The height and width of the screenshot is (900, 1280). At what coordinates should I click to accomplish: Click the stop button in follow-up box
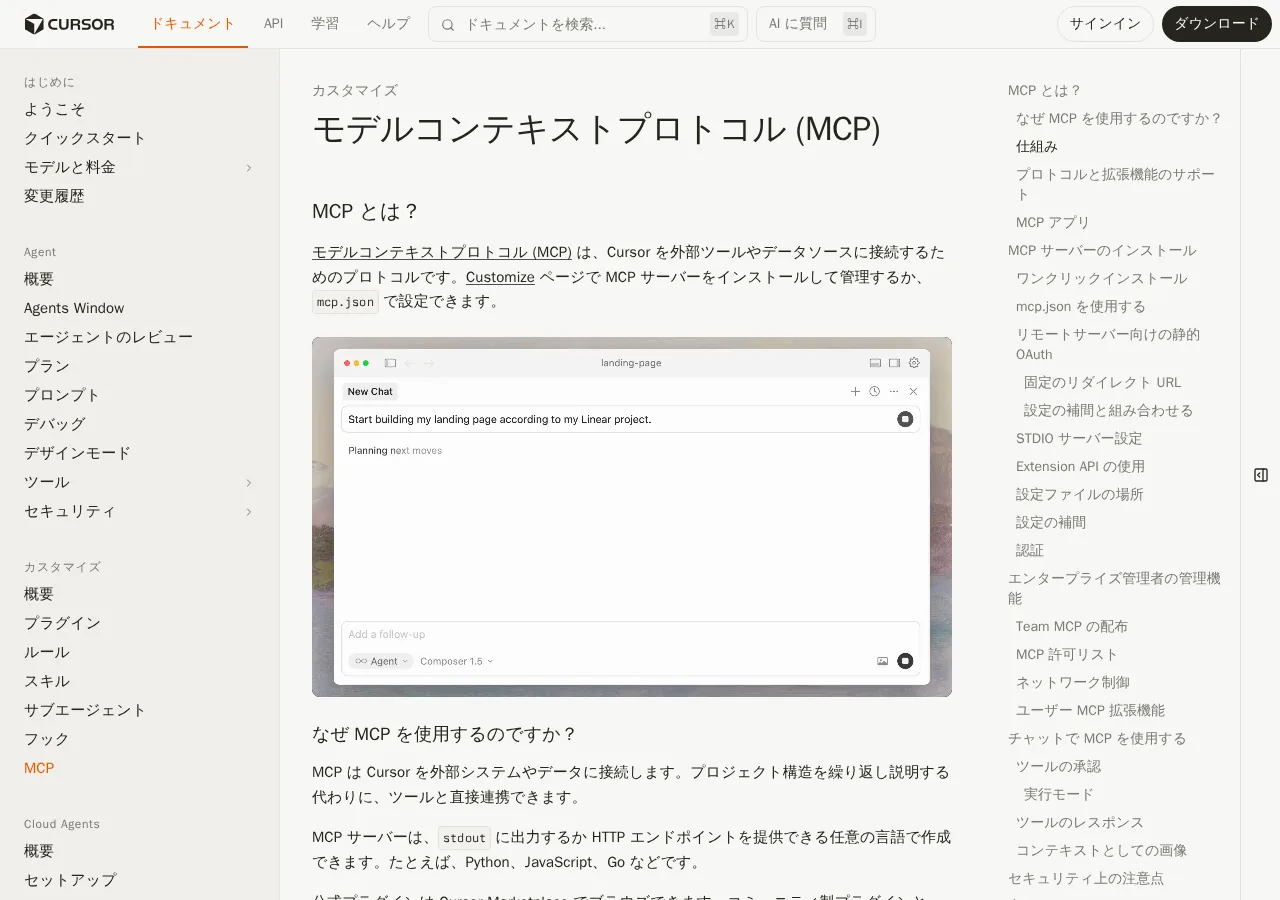[x=905, y=661]
